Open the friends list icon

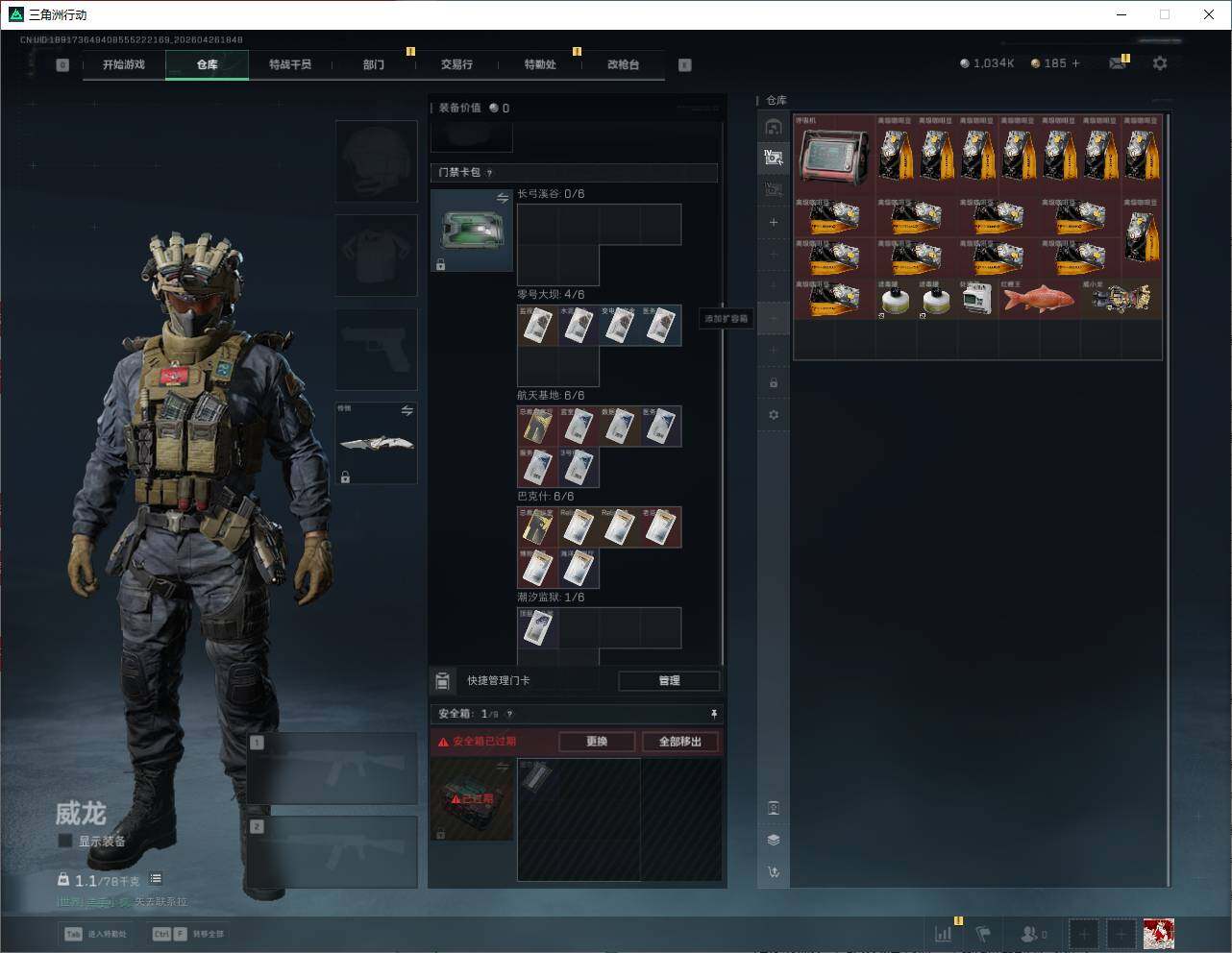pos(1034,934)
